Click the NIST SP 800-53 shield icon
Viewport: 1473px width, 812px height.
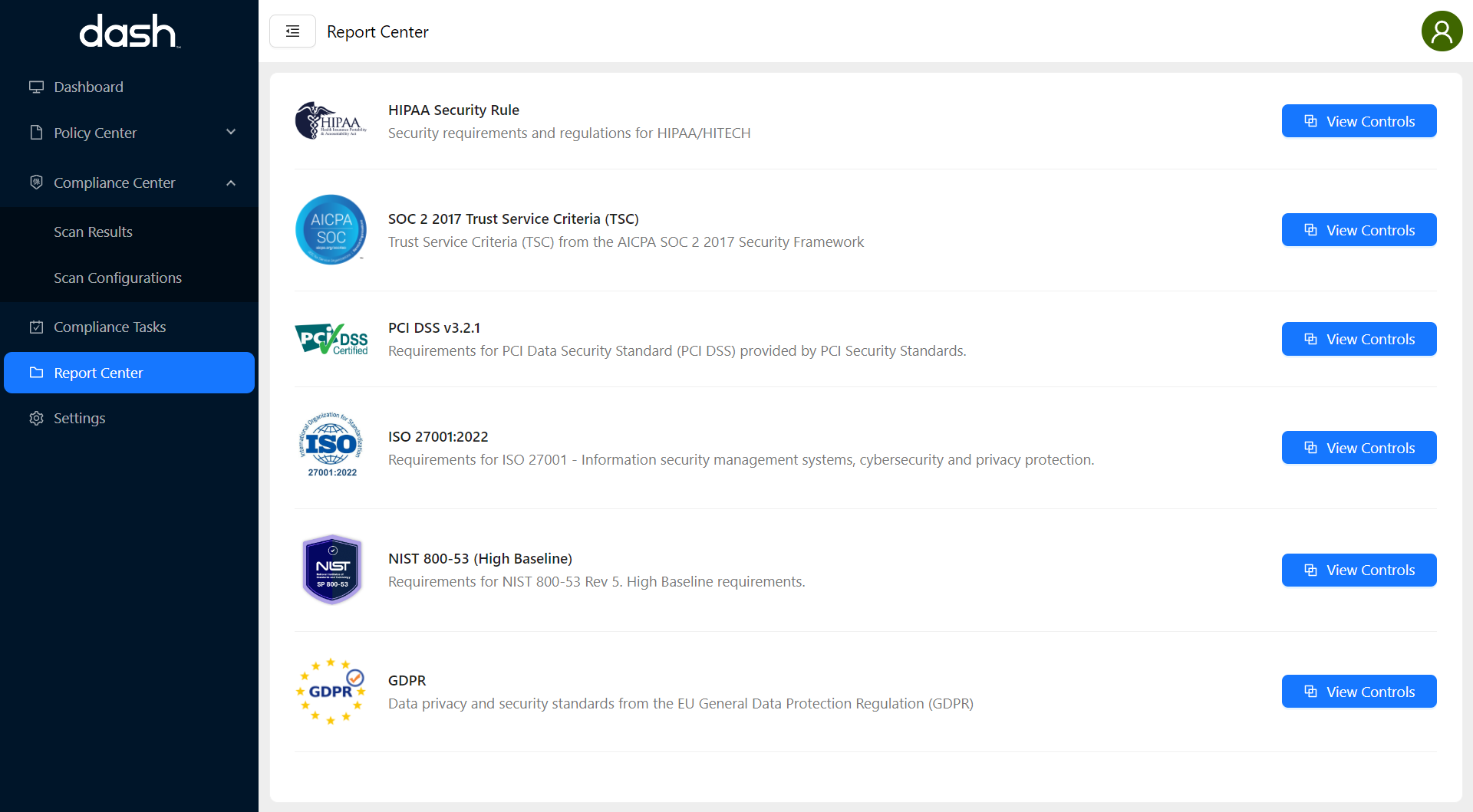tap(331, 570)
